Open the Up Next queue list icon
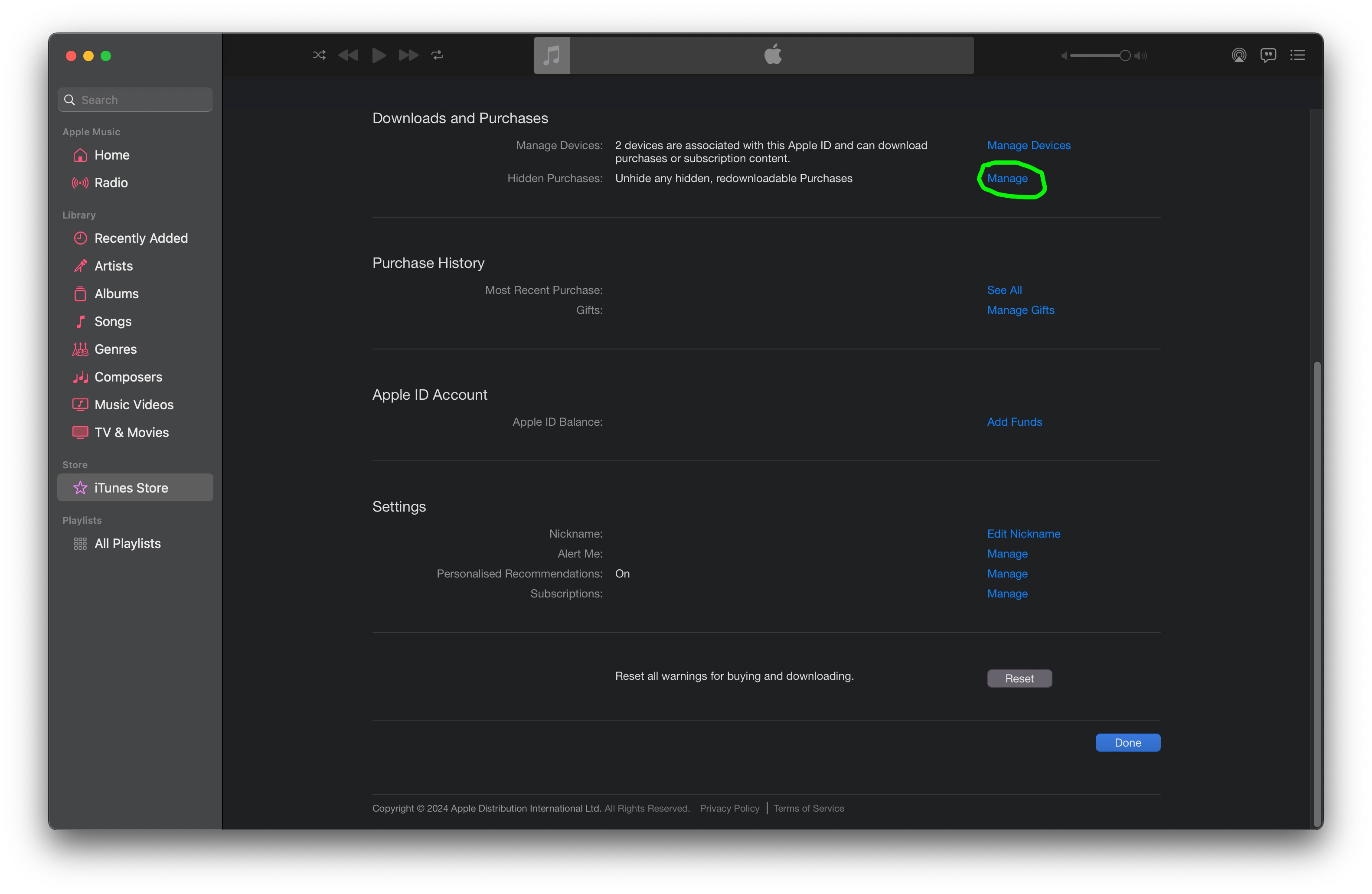The image size is (1372, 894). pos(1297,55)
